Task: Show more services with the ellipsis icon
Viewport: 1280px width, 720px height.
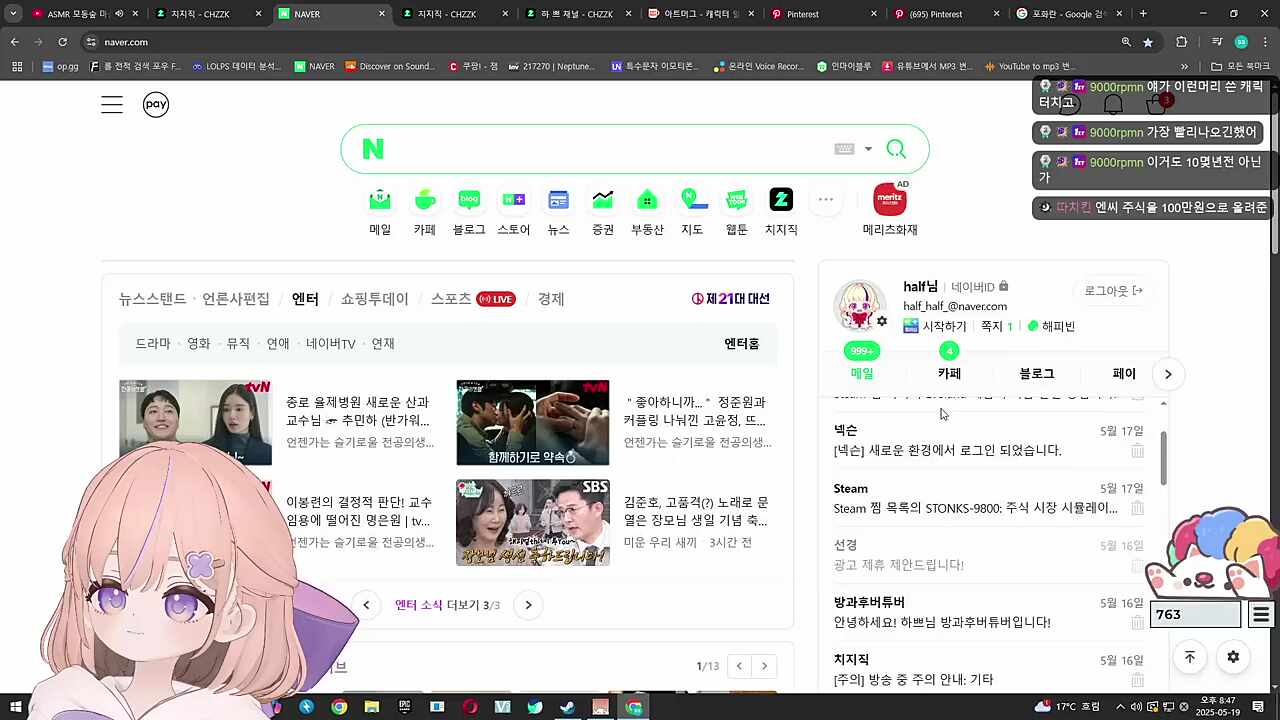Action: pos(826,199)
